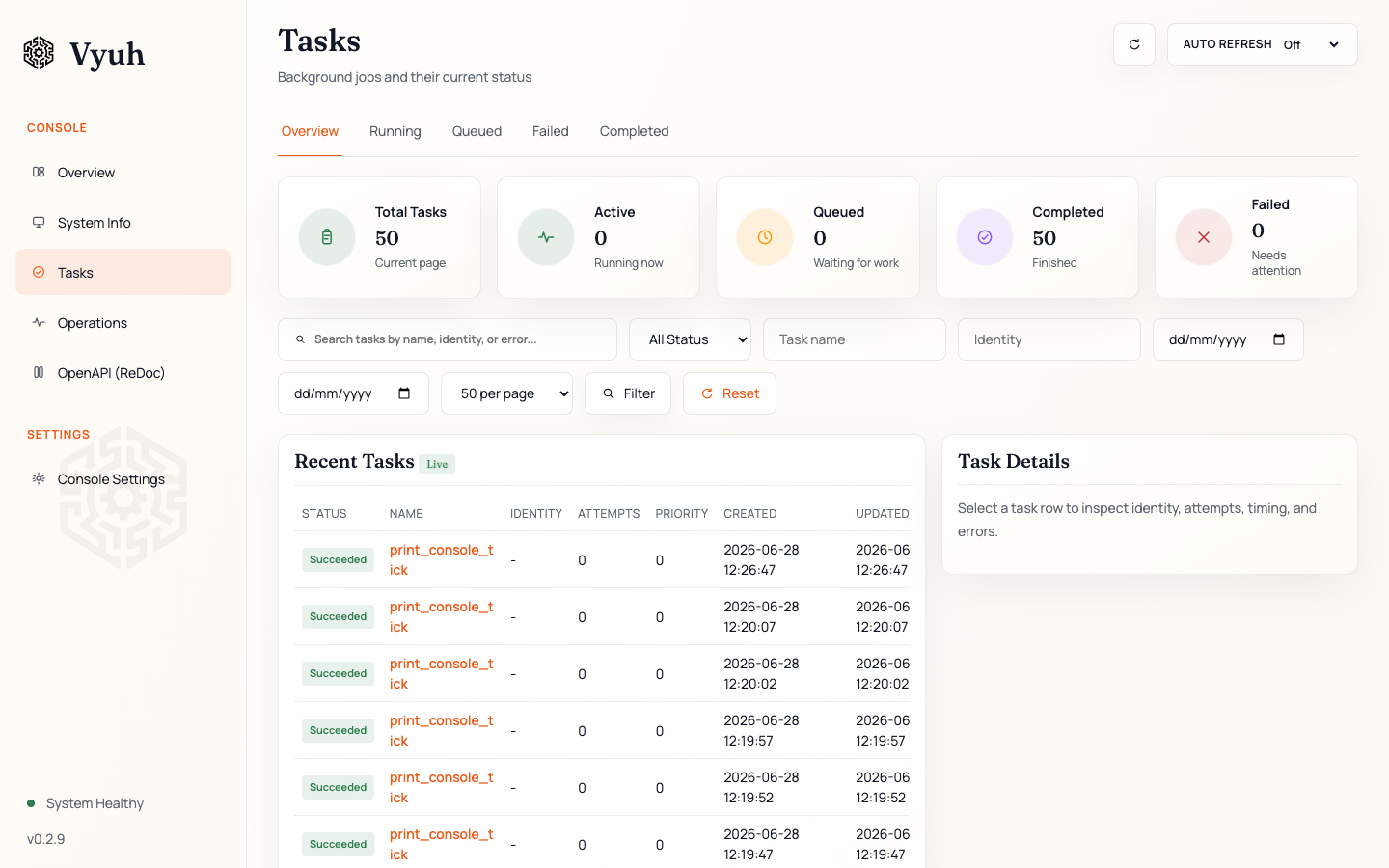Open the 50 per page dropdown
The width and height of the screenshot is (1389, 868).
coord(506,393)
